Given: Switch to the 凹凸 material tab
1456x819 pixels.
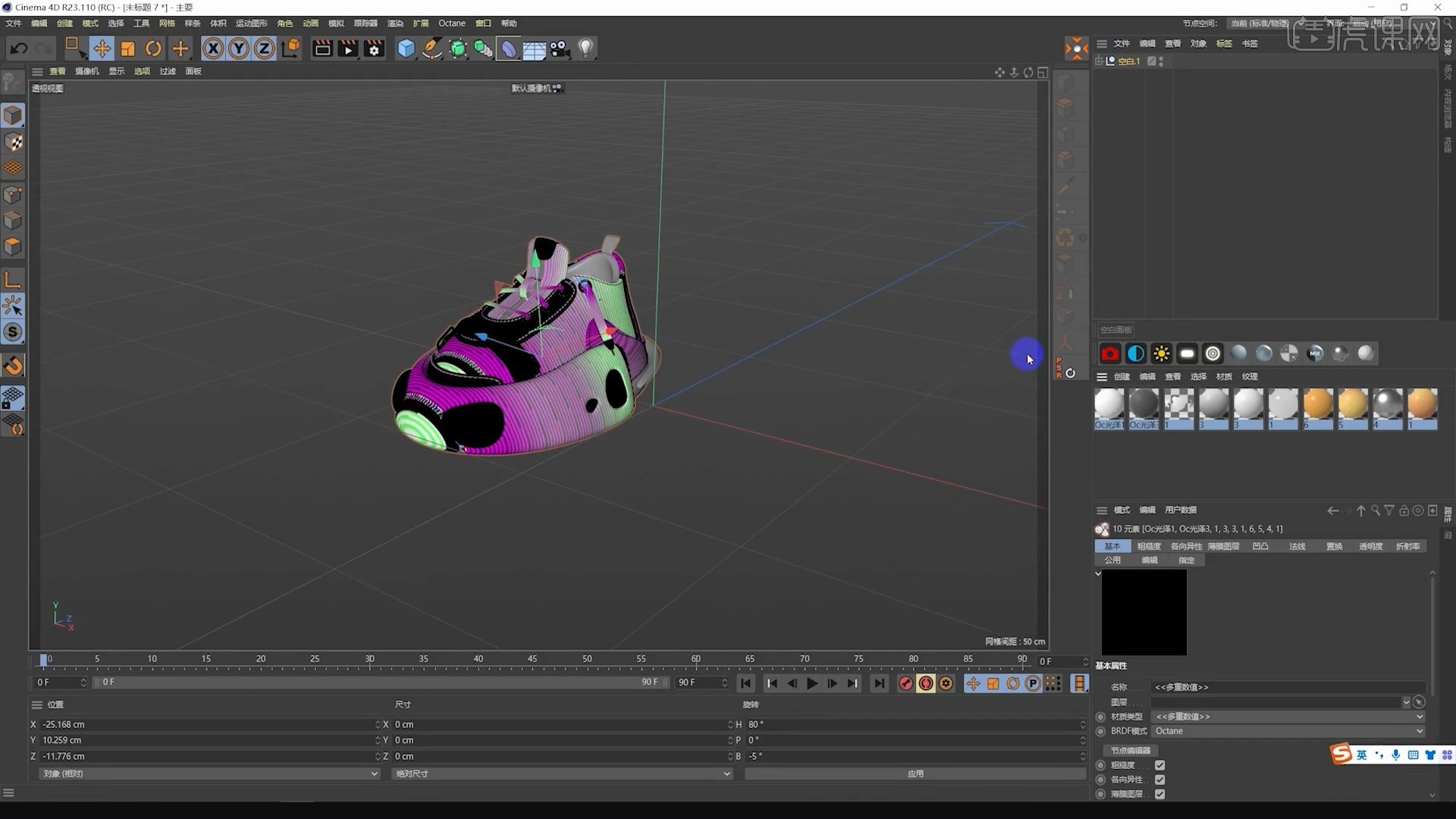Looking at the screenshot, I should tap(1260, 546).
